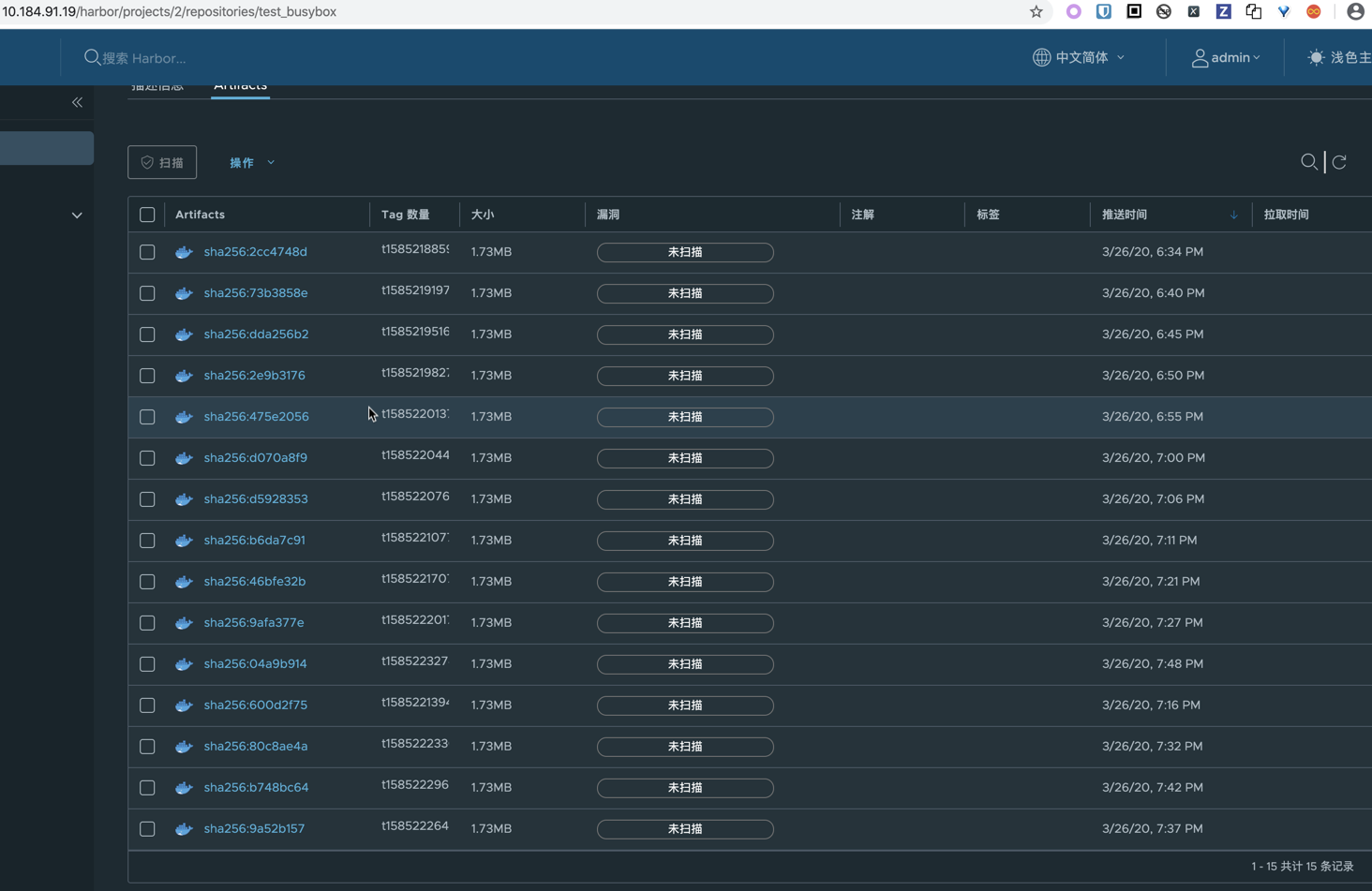Bookmark this page with the star icon

[1036, 11]
